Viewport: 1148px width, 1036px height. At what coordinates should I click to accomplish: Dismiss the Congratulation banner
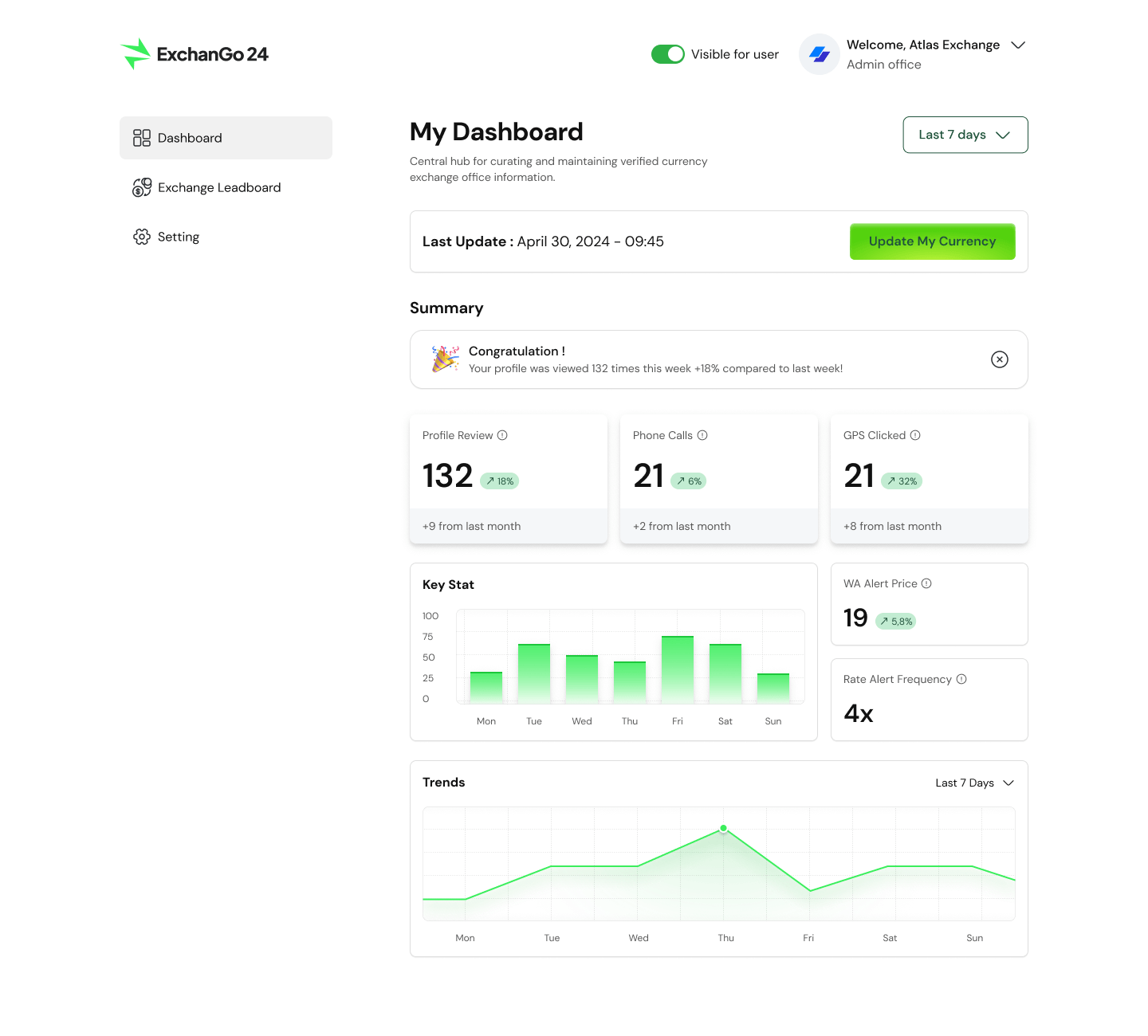click(999, 359)
